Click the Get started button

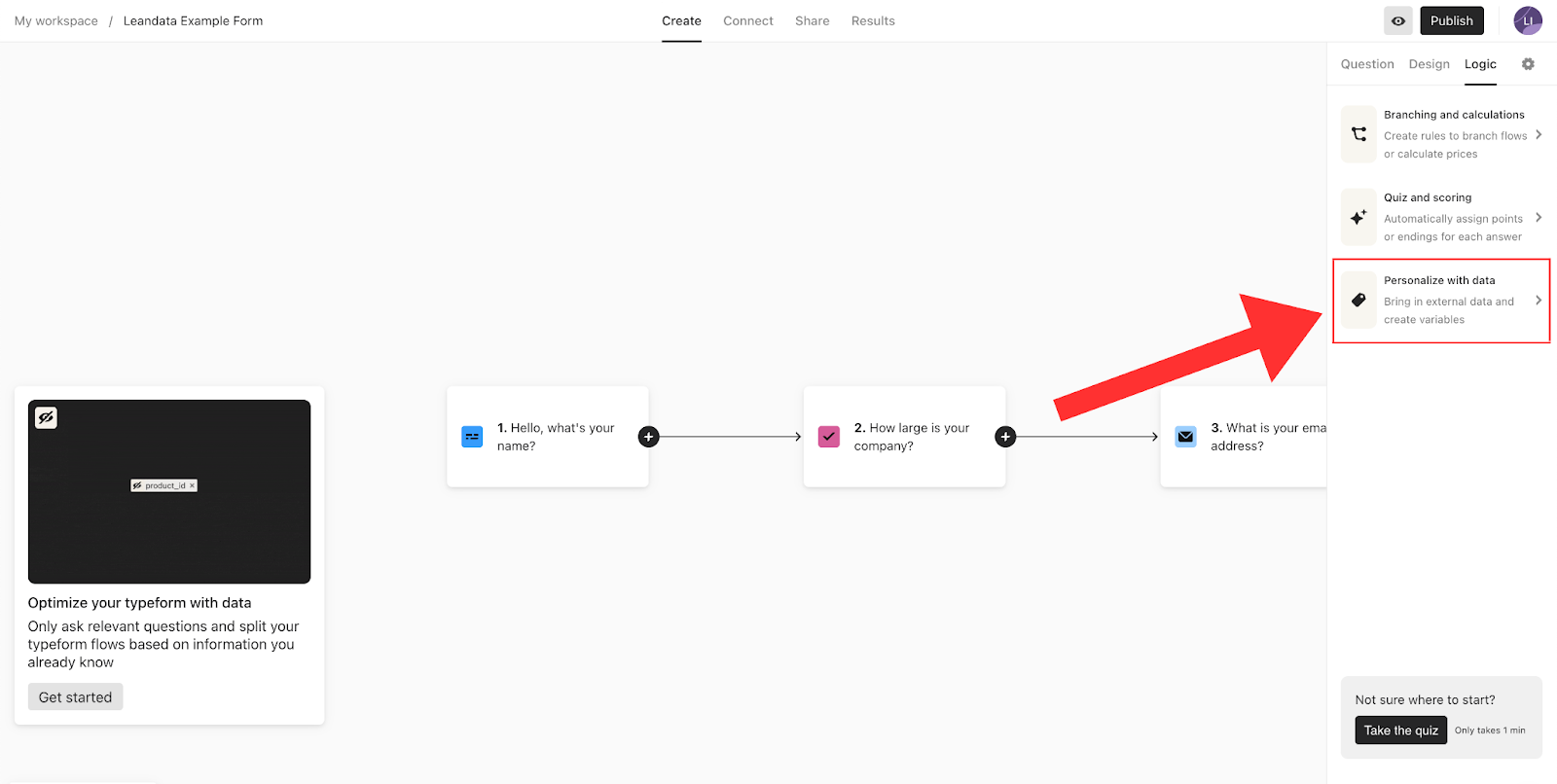[x=75, y=697]
